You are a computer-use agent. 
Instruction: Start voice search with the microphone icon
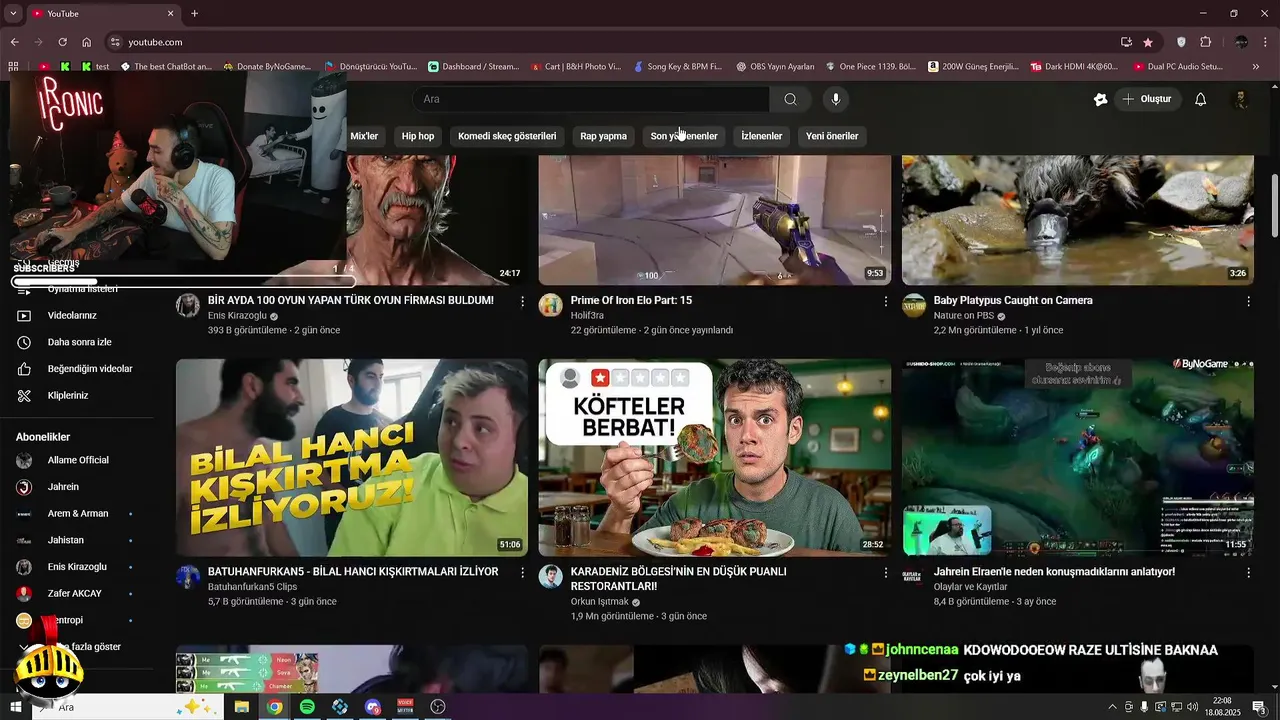pos(836,99)
